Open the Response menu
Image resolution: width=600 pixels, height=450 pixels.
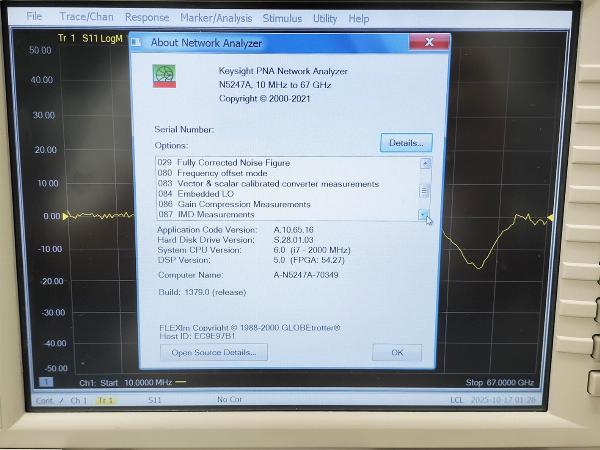click(x=147, y=18)
